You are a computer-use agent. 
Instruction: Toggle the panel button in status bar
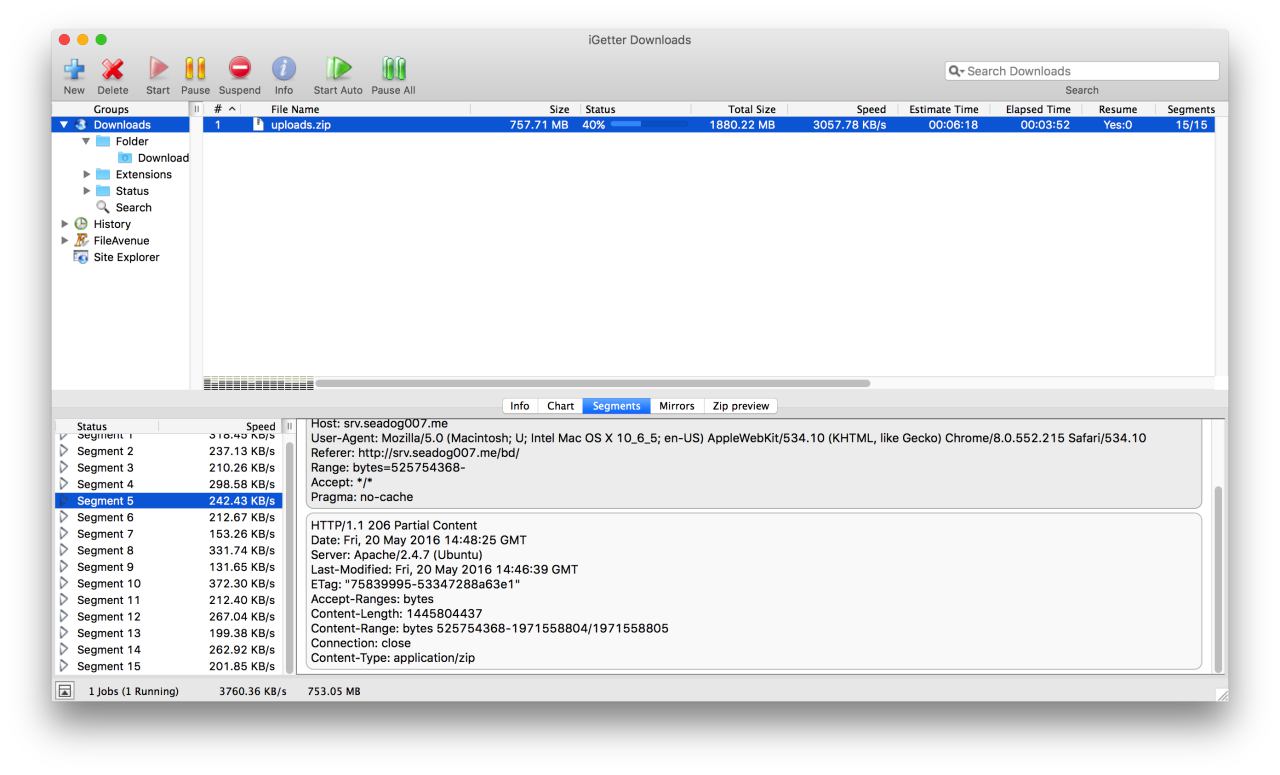(64, 690)
